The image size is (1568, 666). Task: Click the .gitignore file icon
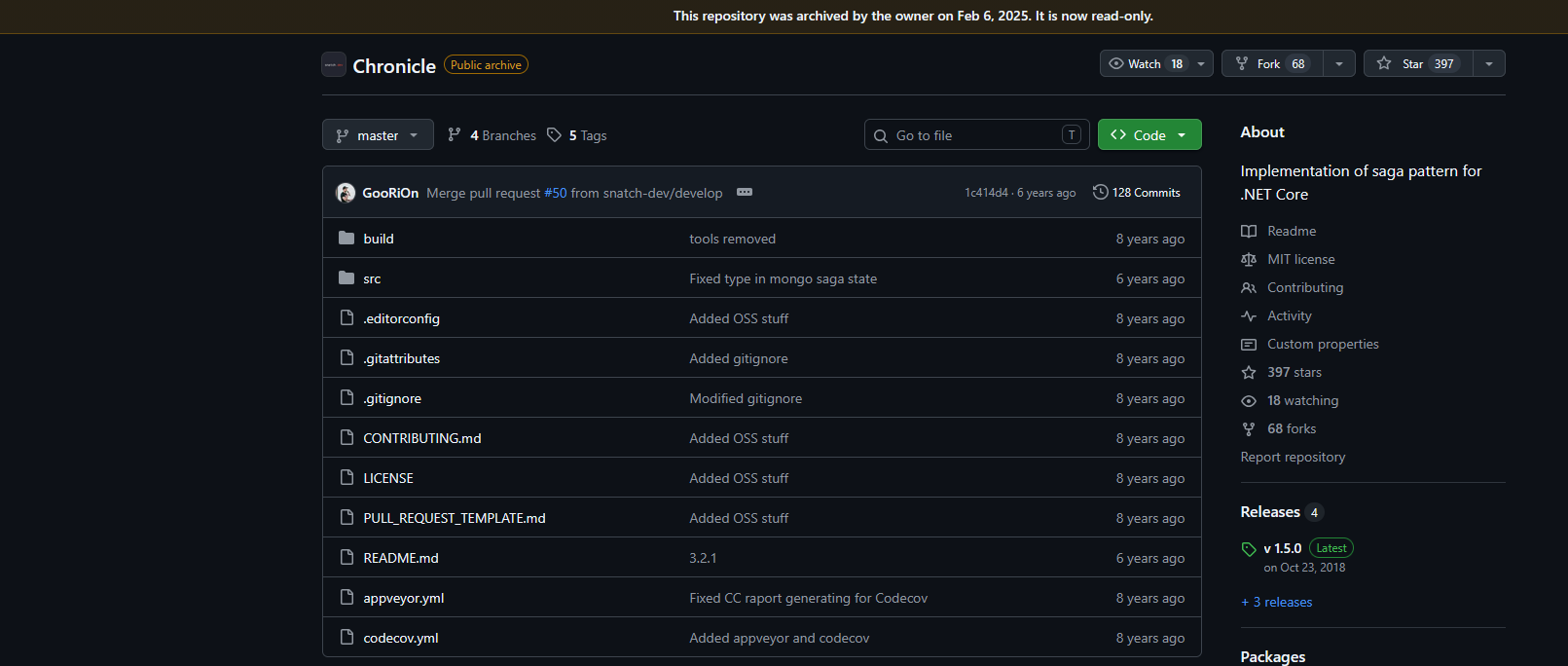coord(346,397)
